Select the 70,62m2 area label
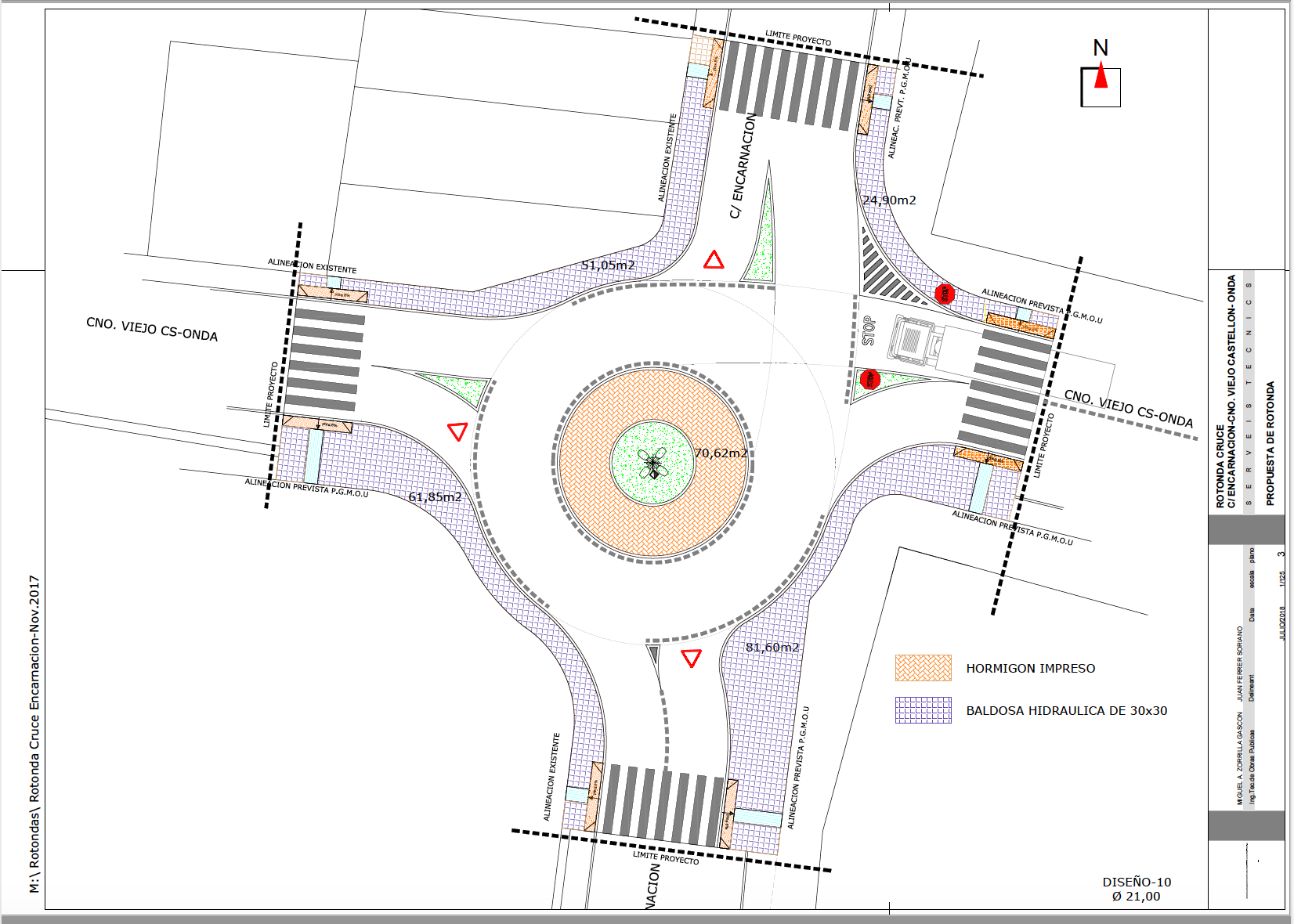Image resolution: width=1294 pixels, height=924 pixels. click(x=721, y=453)
